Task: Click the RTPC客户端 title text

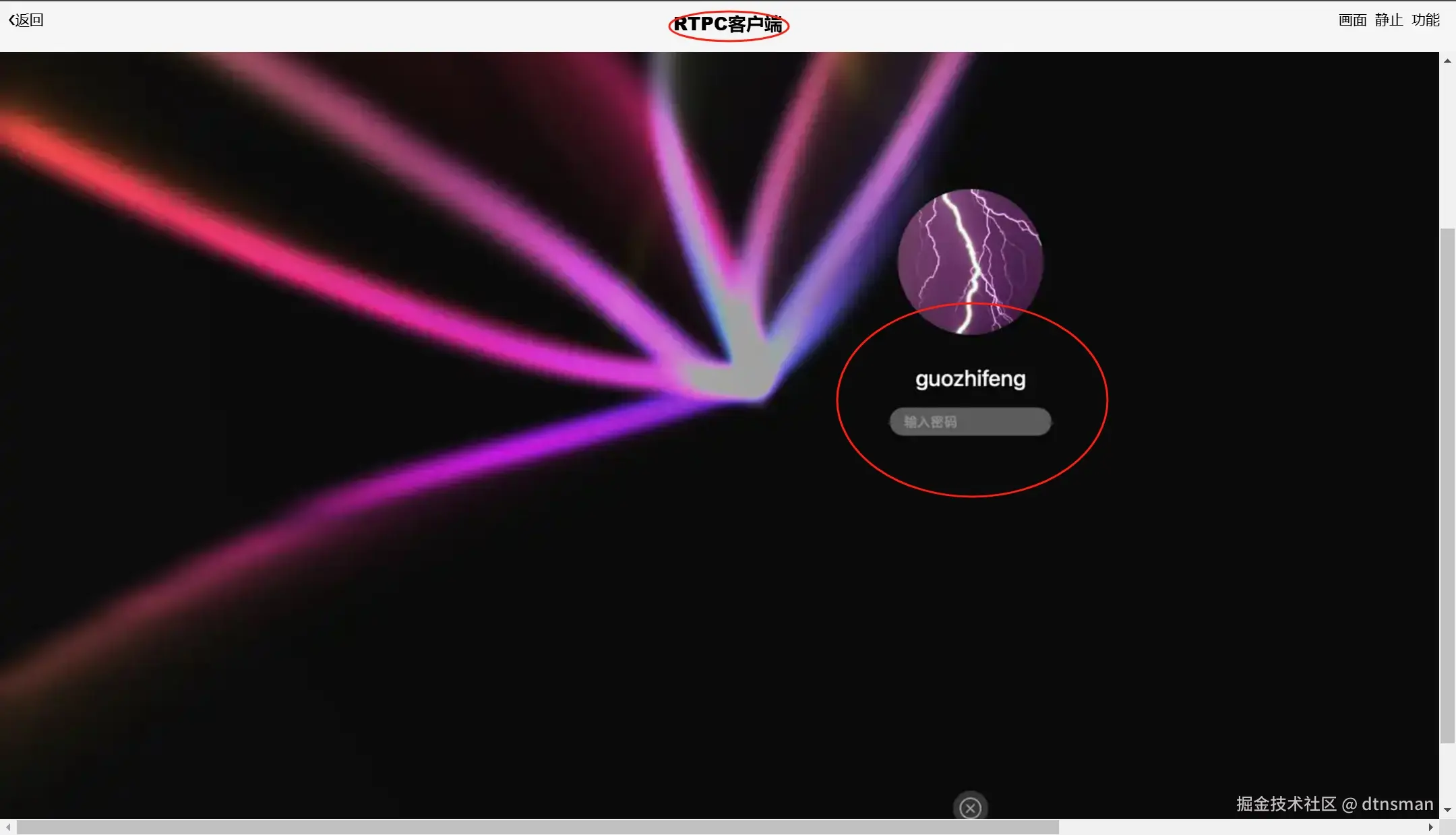Action: tap(728, 25)
